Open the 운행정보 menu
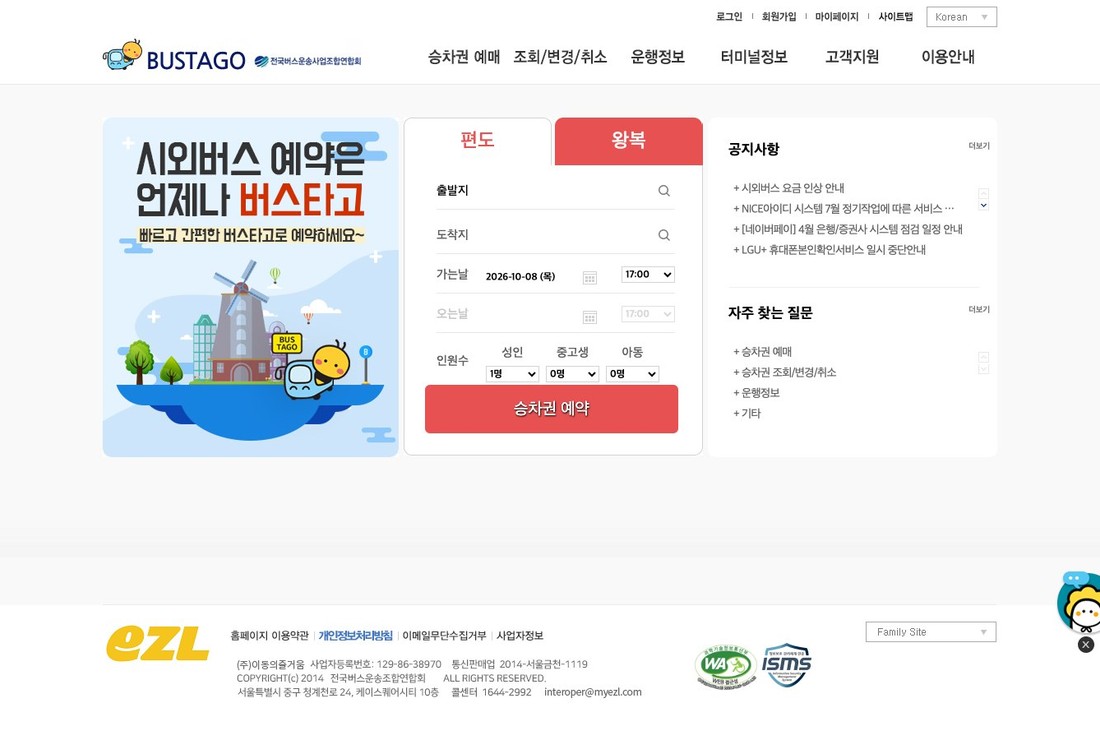 [x=657, y=57]
